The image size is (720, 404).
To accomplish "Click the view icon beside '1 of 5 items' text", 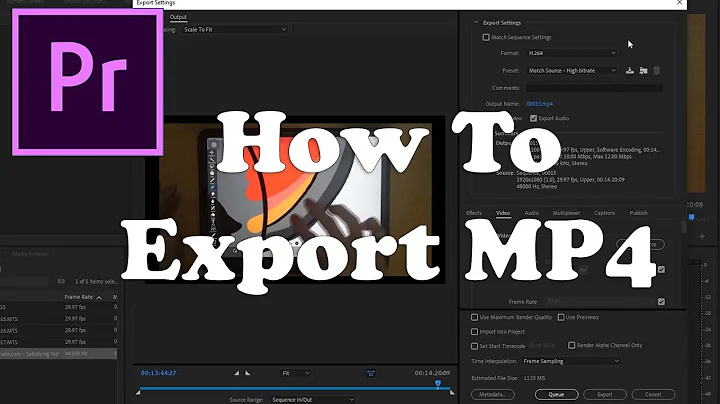I will click(62, 281).
